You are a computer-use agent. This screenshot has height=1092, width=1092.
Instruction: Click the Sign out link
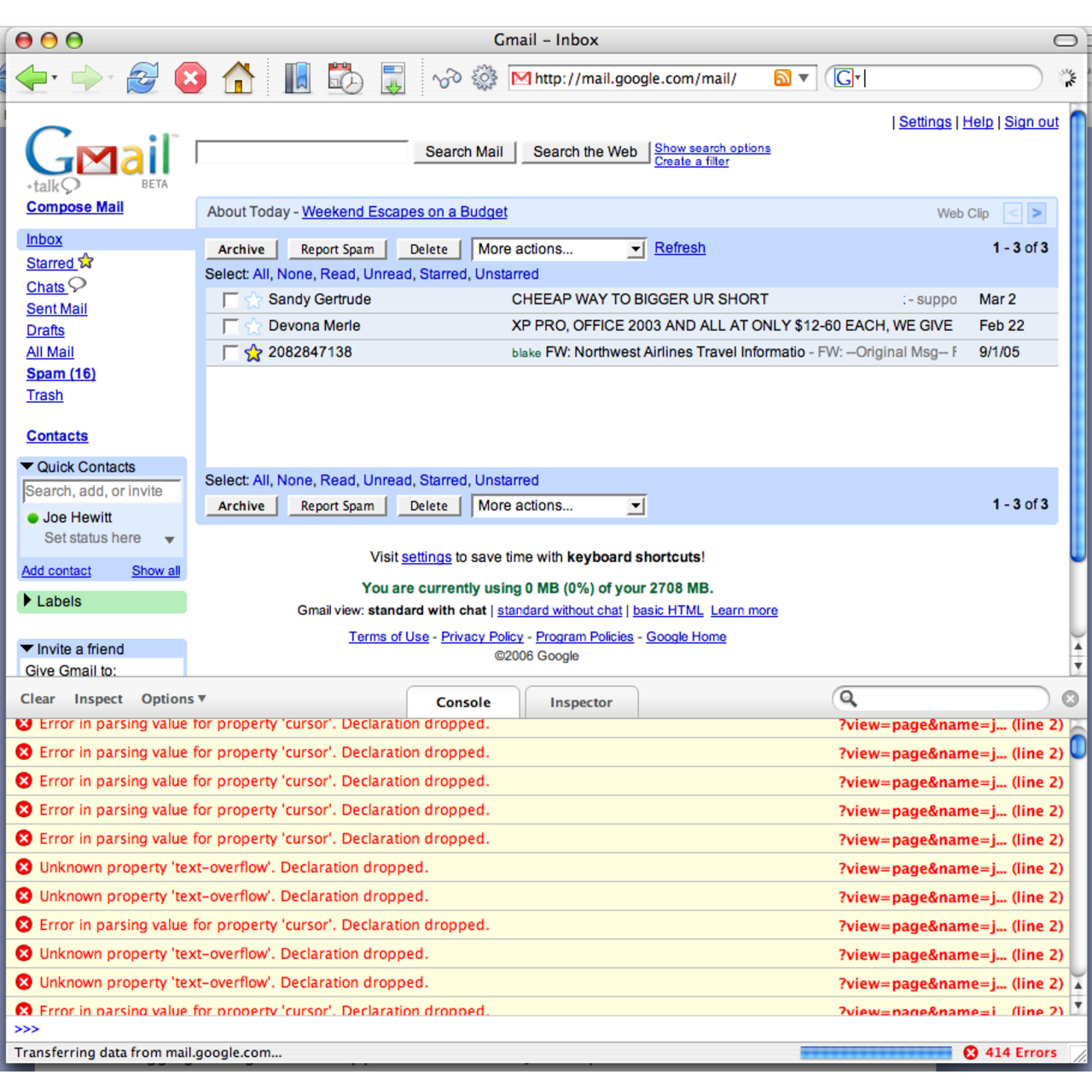[1031, 122]
